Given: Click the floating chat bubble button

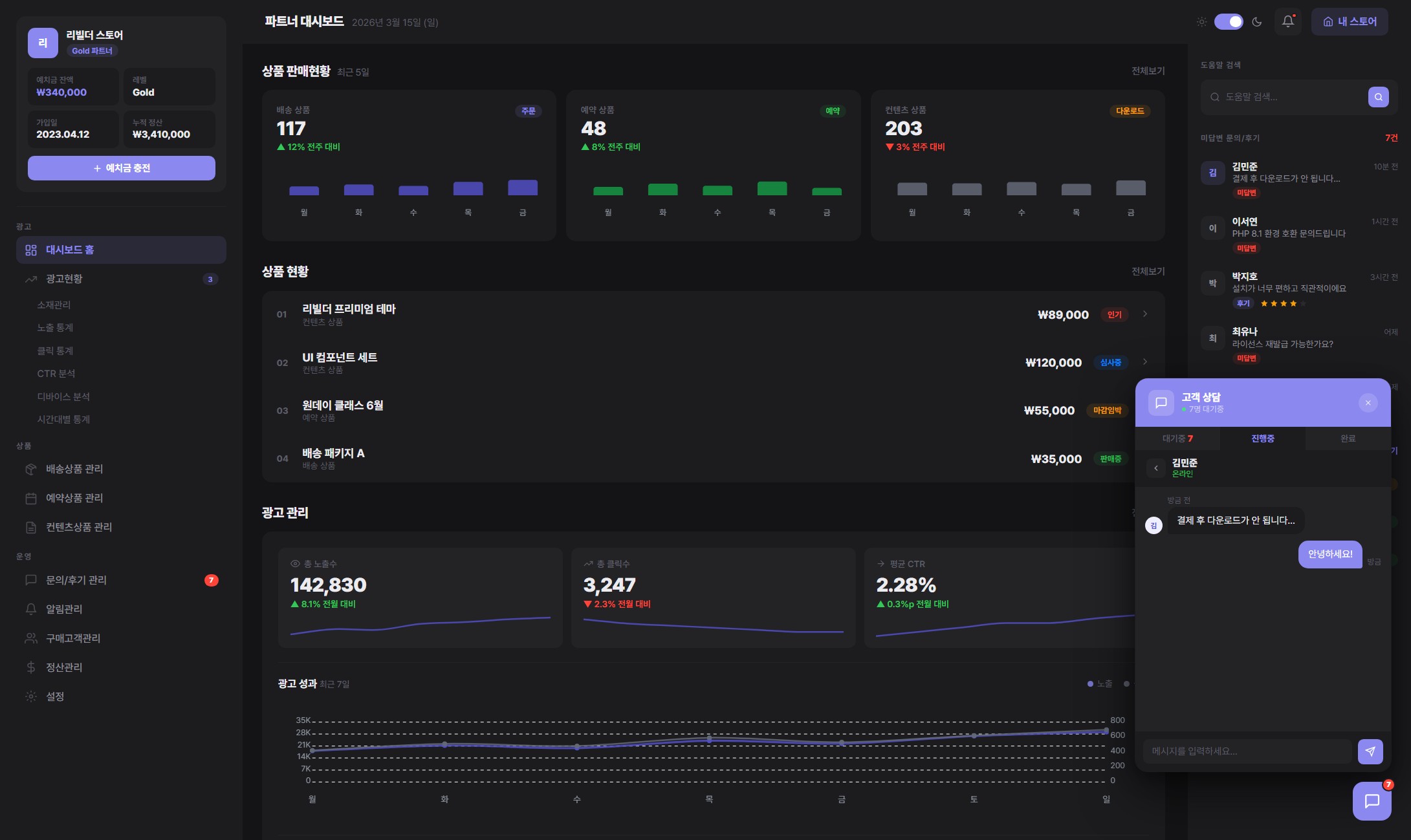Looking at the screenshot, I should coord(1372,801).
